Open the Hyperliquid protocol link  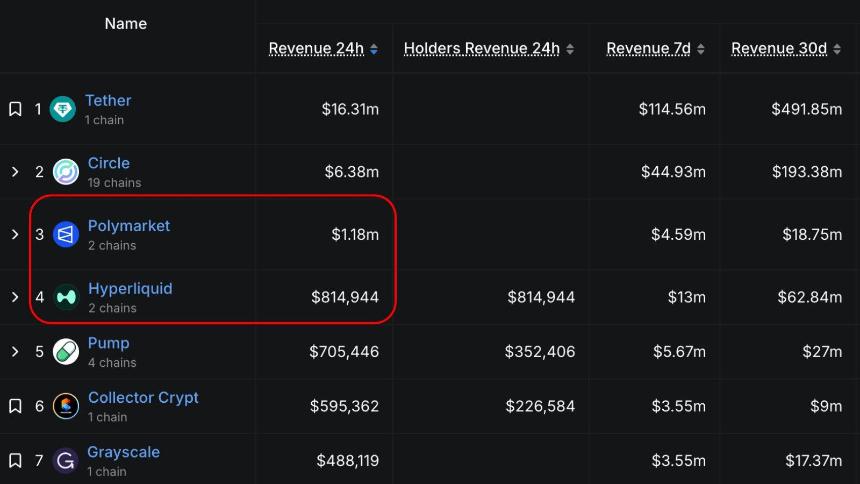[x=130, y=289]
